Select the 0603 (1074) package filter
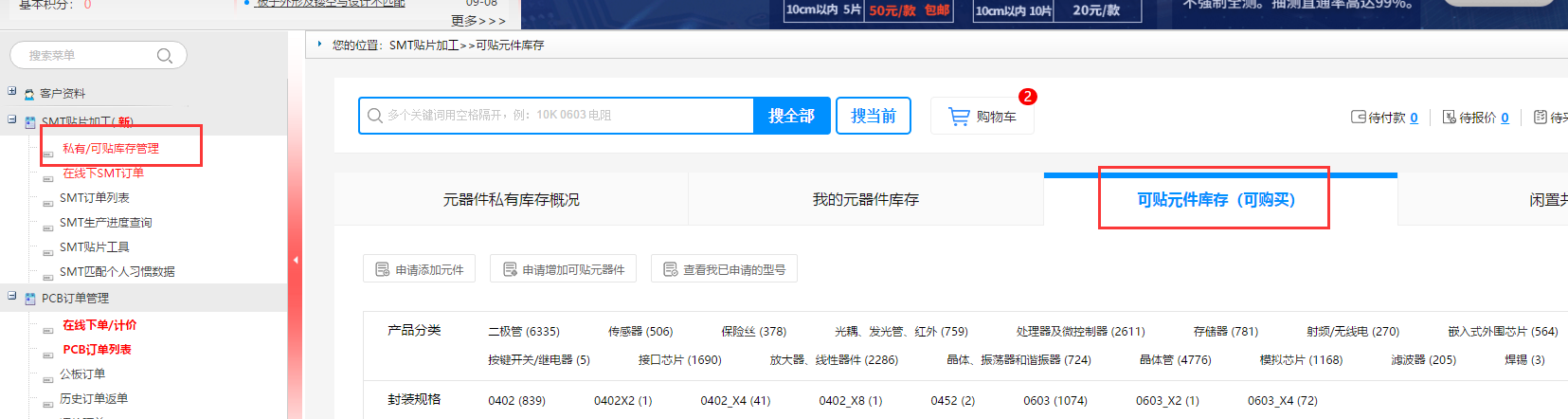Image resolution: width=1568 pixels, height=419 pixels. pos(1054,401)
